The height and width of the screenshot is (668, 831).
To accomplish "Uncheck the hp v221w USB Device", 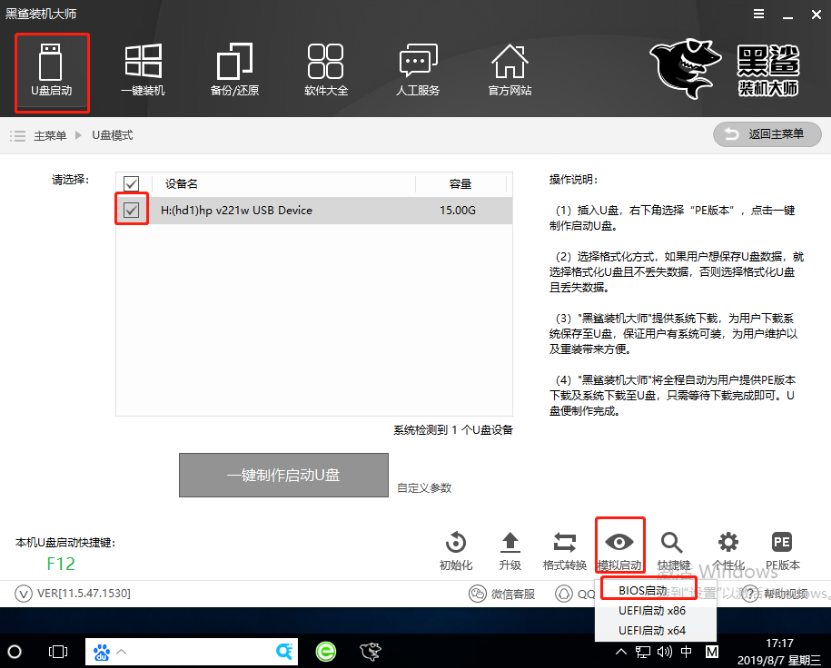I will pyautogui.click(x=131, y=211).
